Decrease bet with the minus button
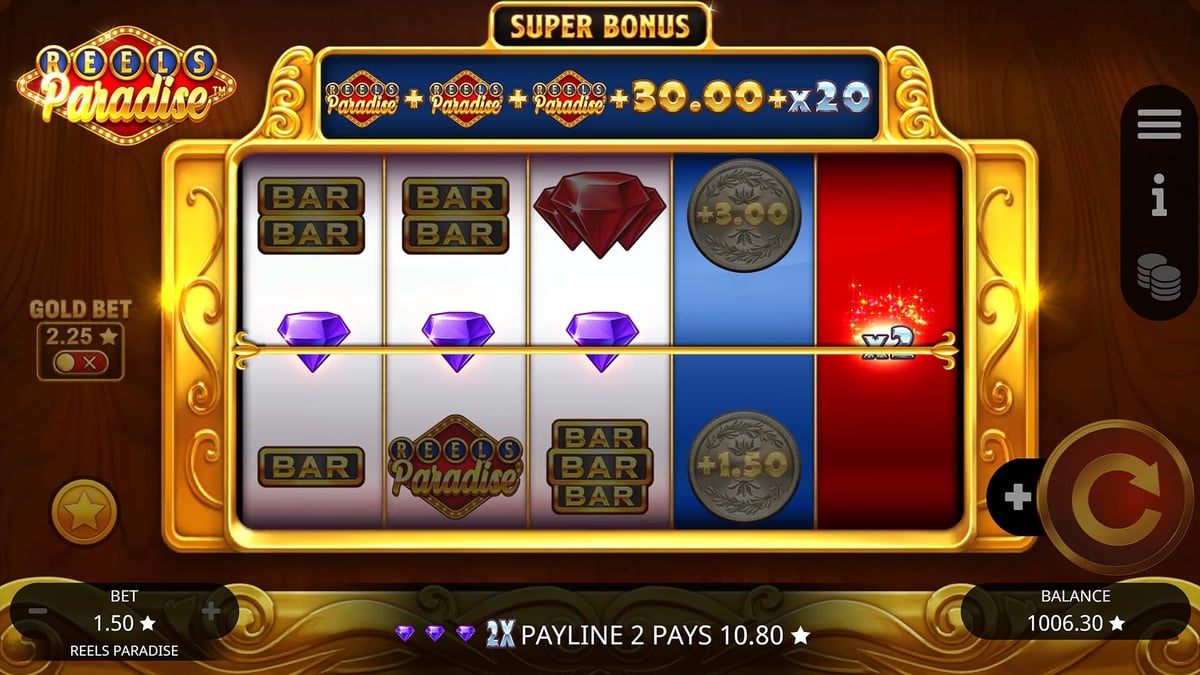 (38, 611)
